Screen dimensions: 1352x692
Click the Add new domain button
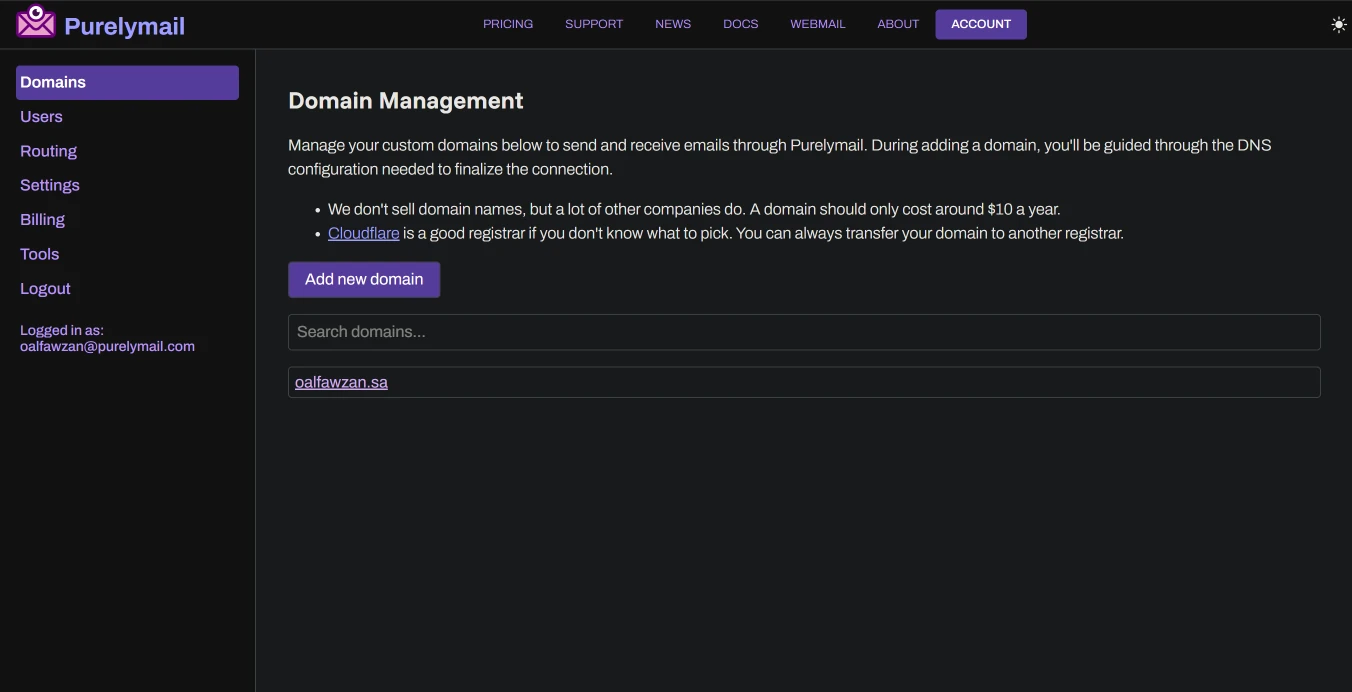point(364,279)
